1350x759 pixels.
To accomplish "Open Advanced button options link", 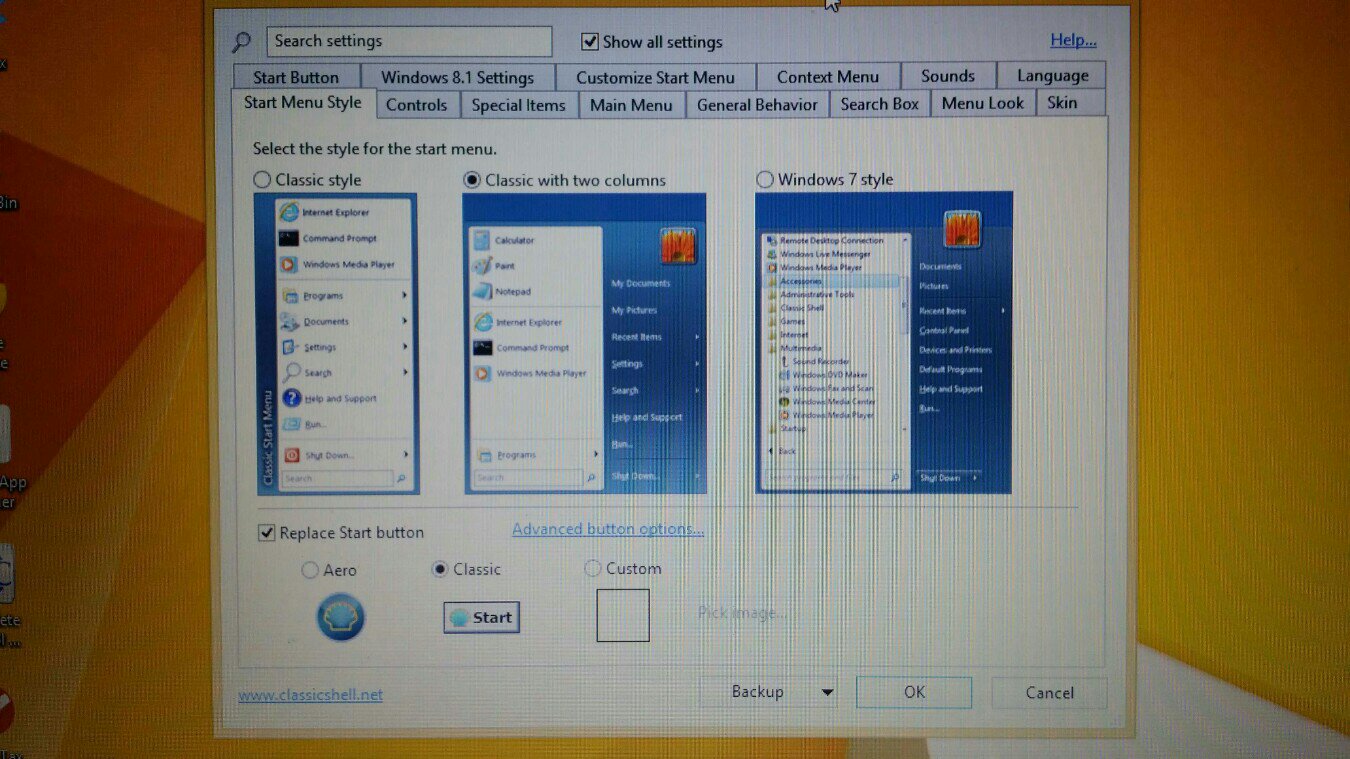I will 608,530.
